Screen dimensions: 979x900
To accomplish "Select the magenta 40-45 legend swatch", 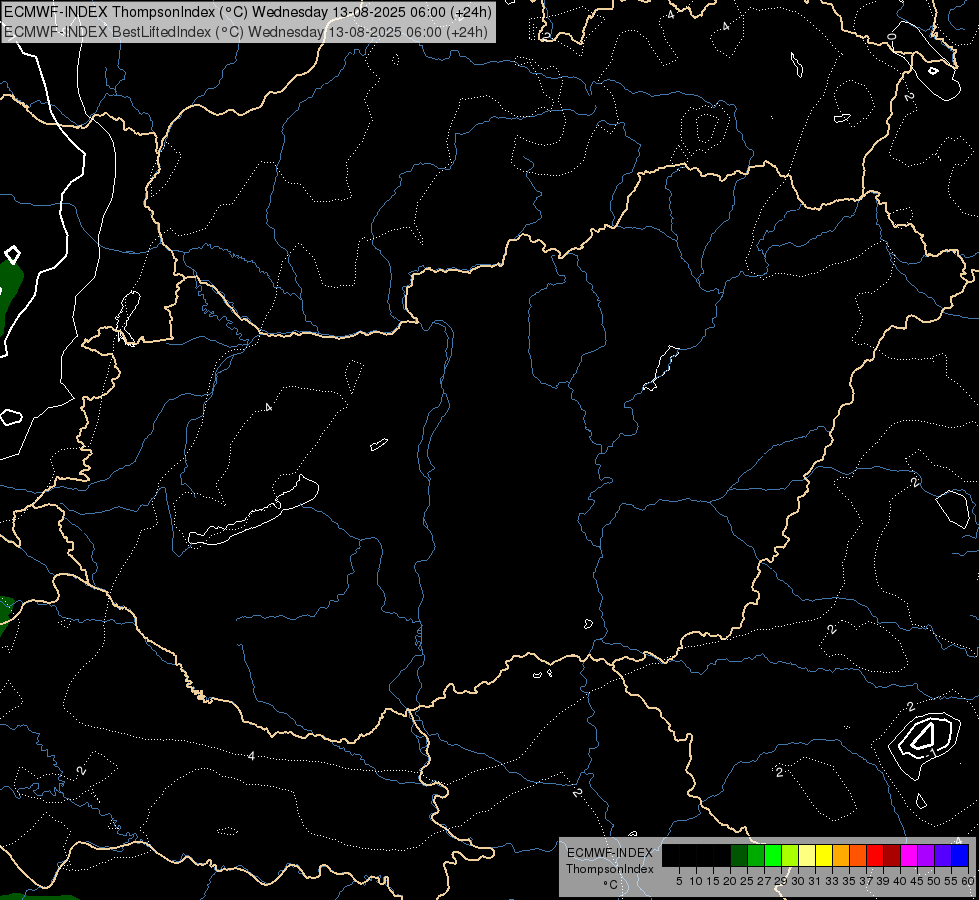I will coord(909,855).
